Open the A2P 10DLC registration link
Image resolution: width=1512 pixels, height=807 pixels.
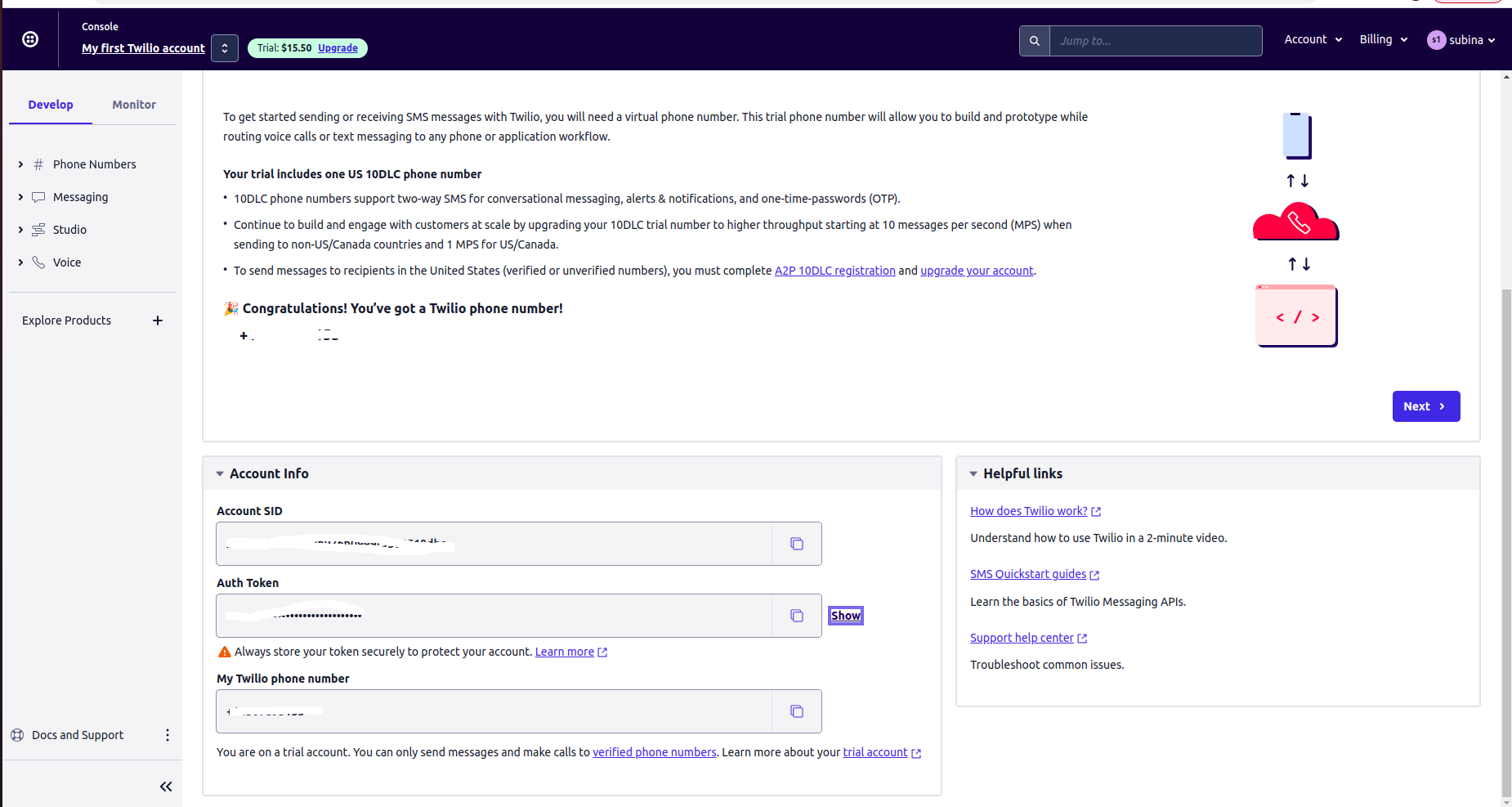pyautogui.click(x=834, y=271)
